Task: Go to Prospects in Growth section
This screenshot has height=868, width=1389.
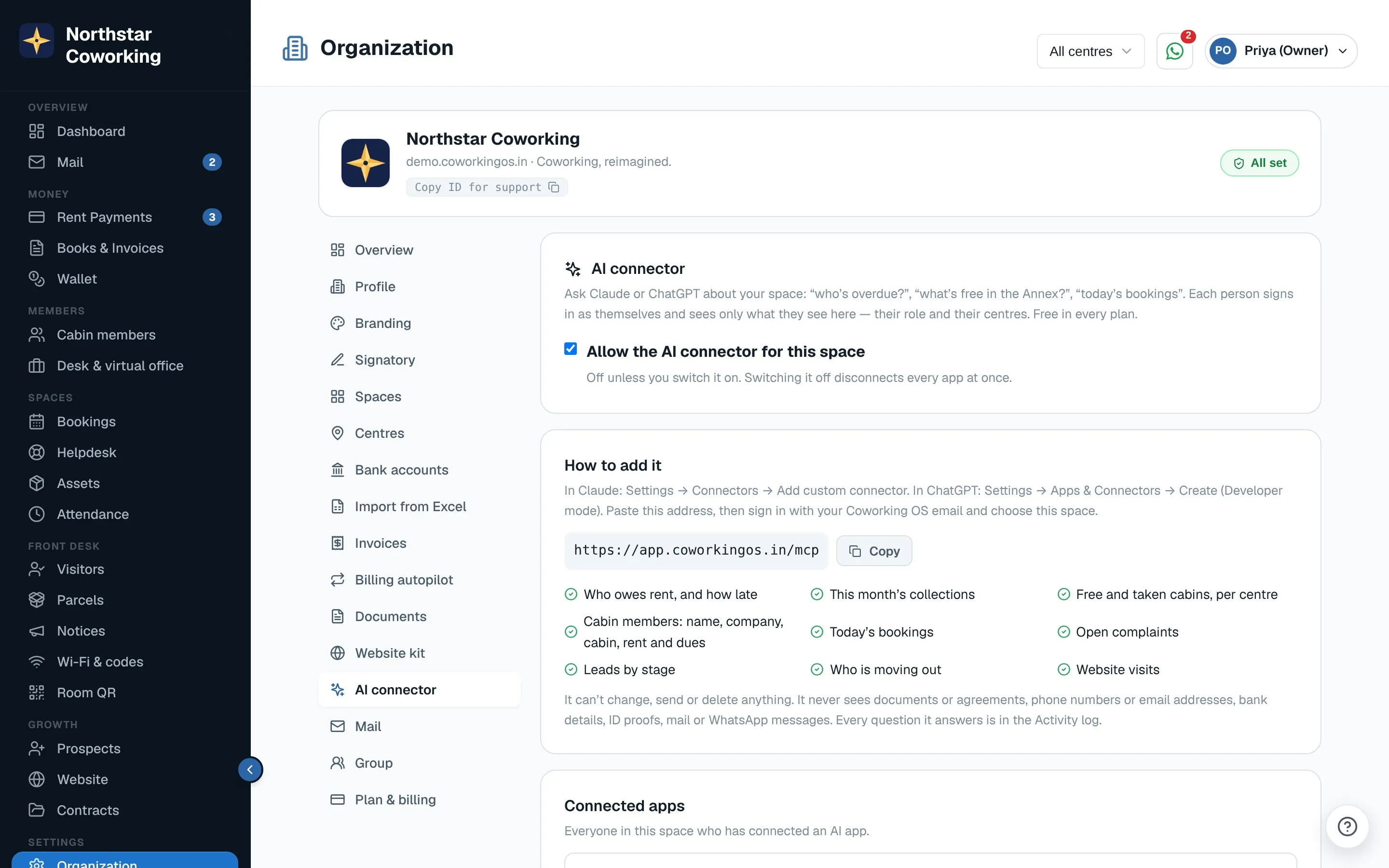Action: point(124,748)
